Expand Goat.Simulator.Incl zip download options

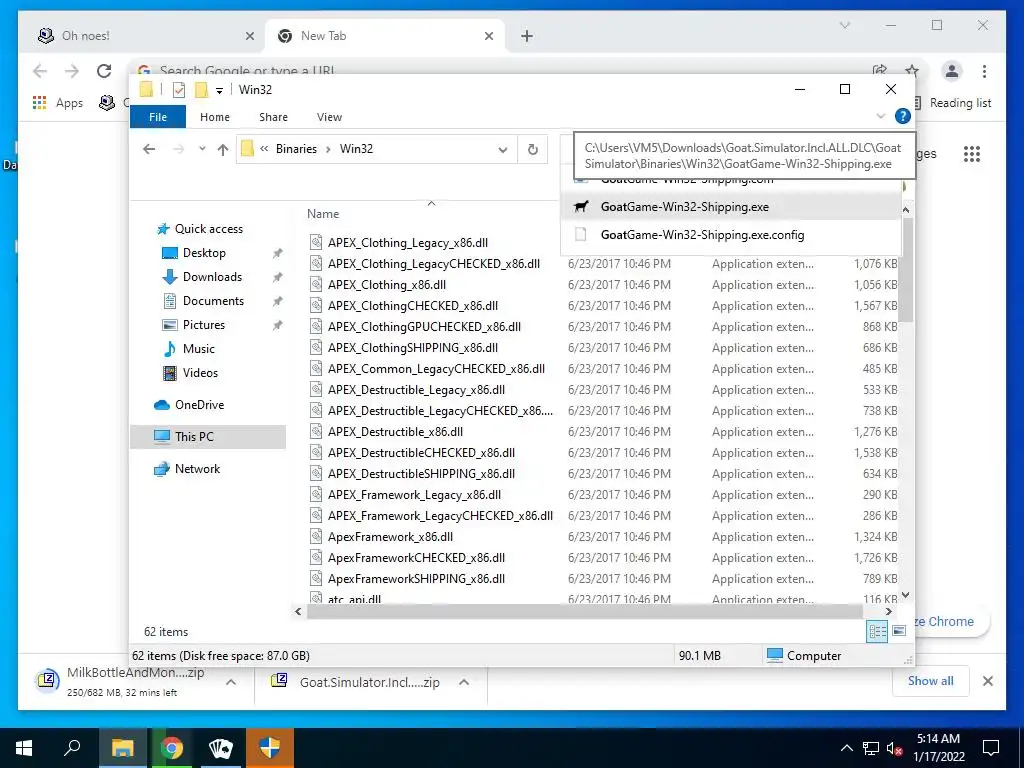(x=464, y=682)
